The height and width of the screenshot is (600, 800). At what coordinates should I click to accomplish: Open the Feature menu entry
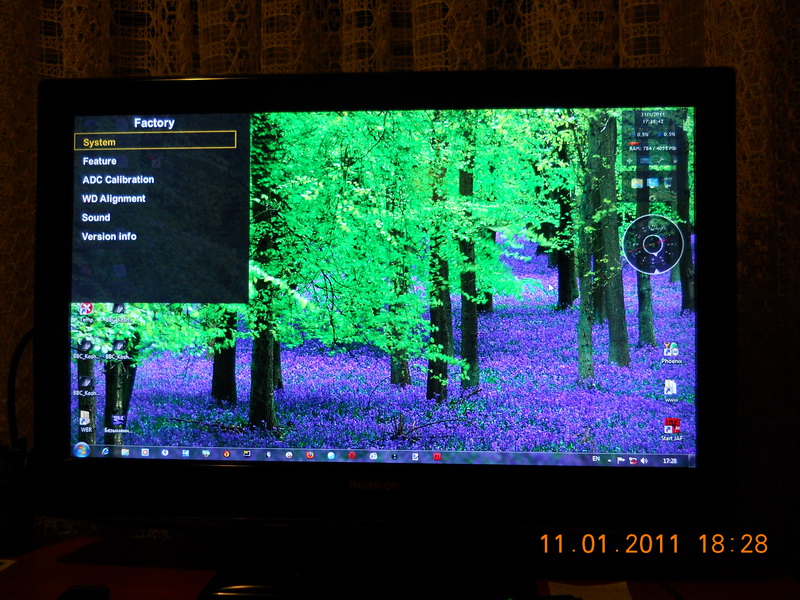99,161
